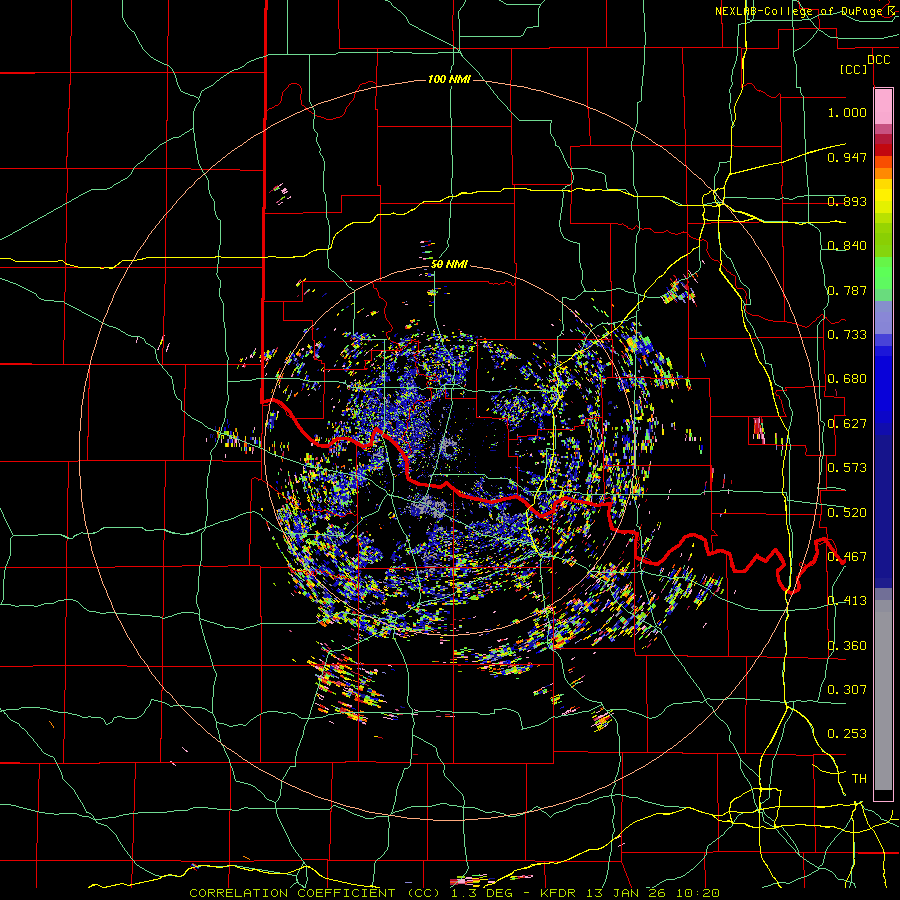The width and height of the screenshot is (900, 900).
Task: Click the 50 NMI range ring label
Action: [449, 265]
